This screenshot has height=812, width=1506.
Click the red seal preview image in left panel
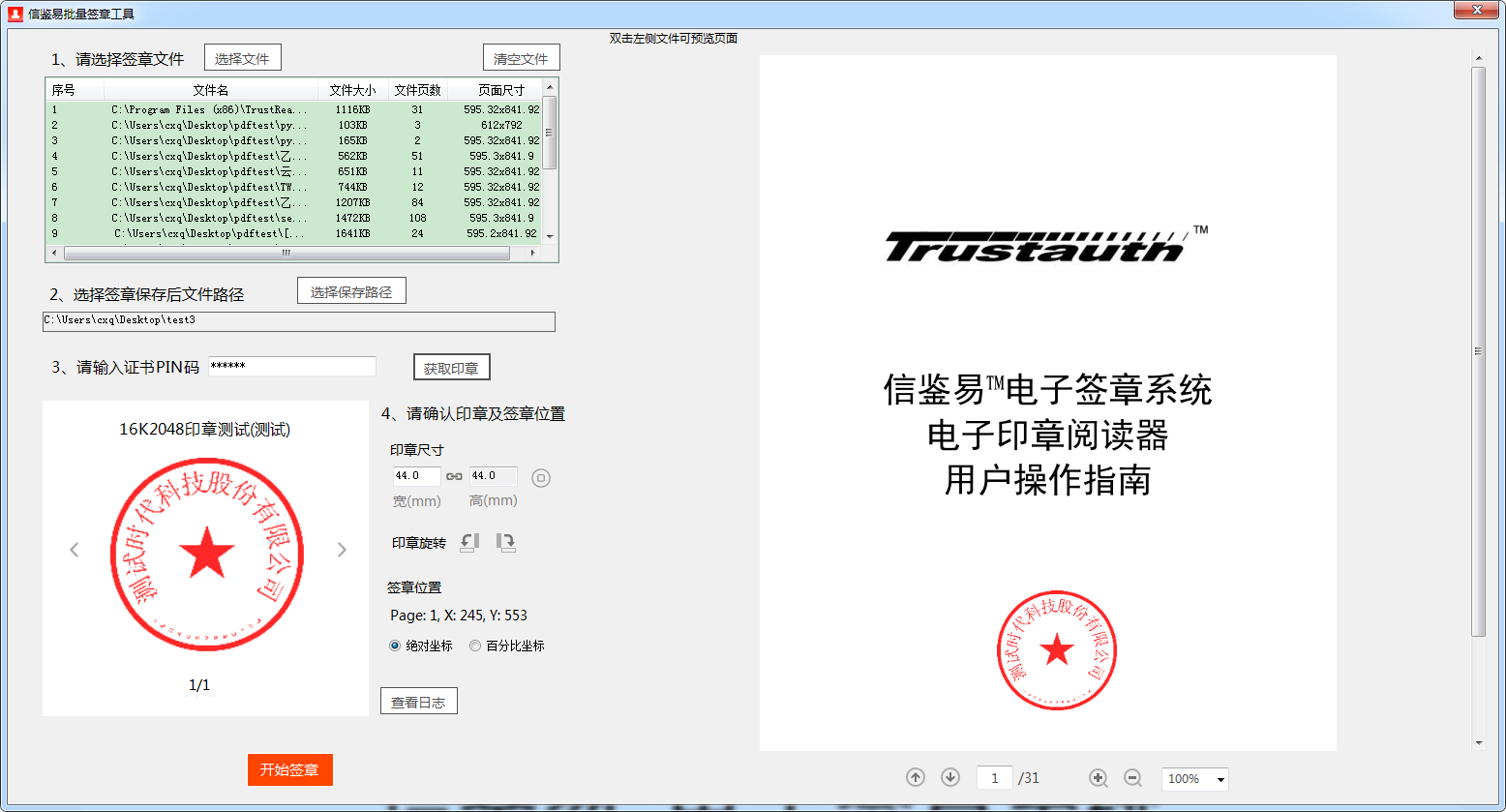(x=207, y=555)
